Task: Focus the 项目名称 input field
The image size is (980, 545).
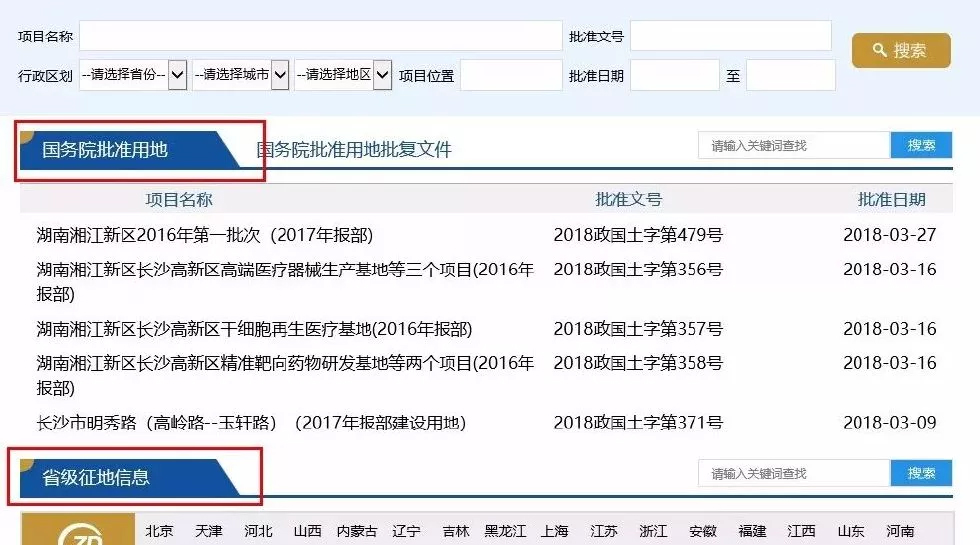Action: pyautogui.click(x=320, y=36)
